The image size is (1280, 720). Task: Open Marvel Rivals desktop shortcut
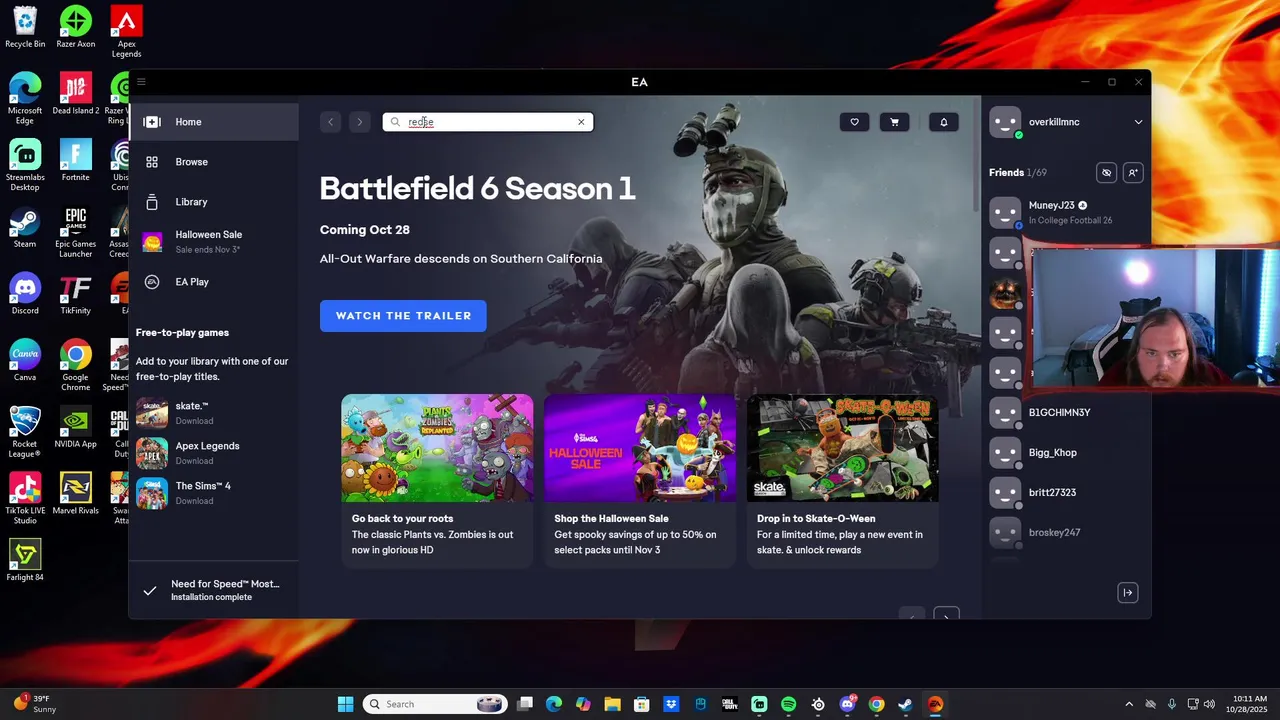[76, 494]
